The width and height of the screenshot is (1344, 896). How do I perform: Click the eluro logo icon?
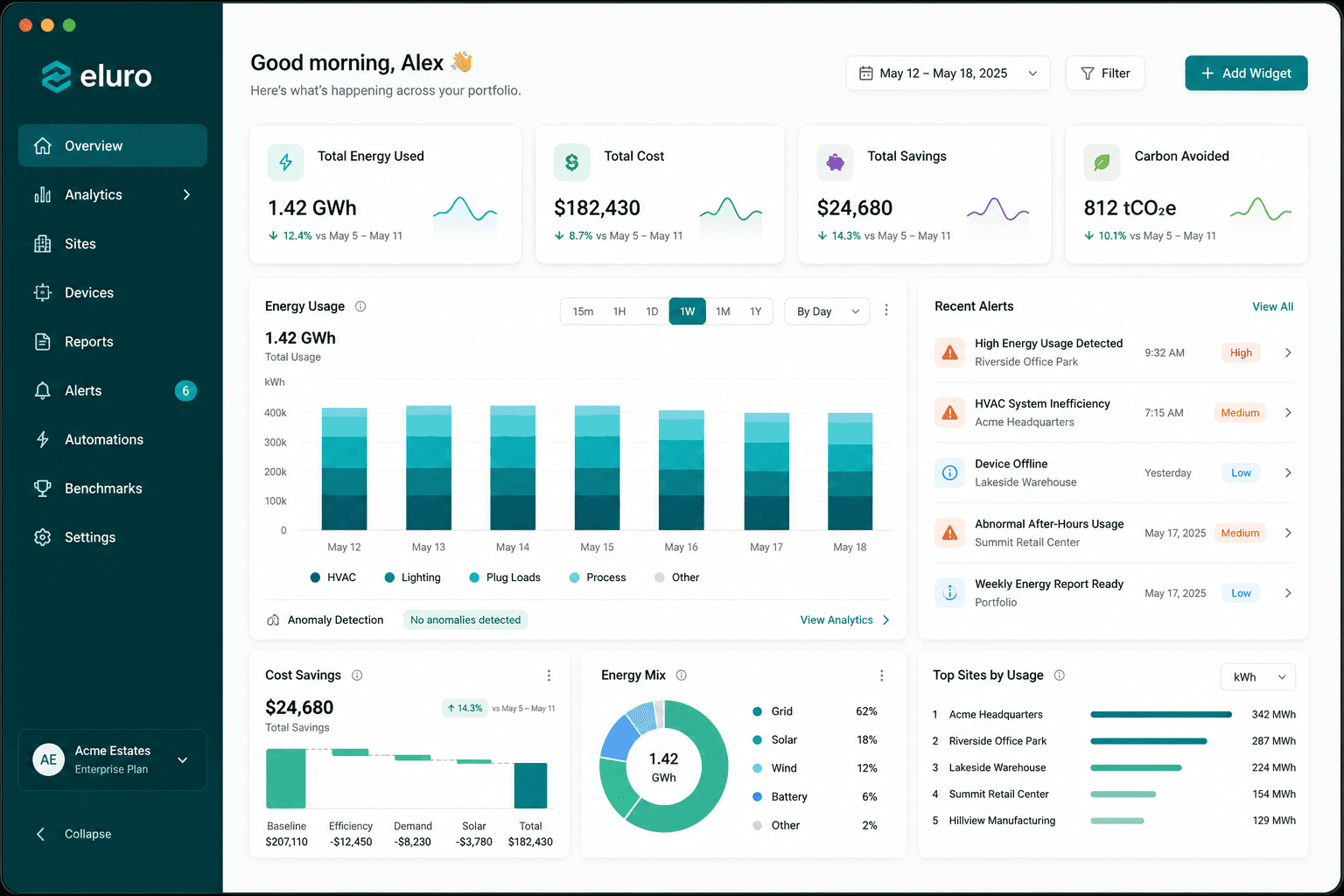tap(56, 77)
